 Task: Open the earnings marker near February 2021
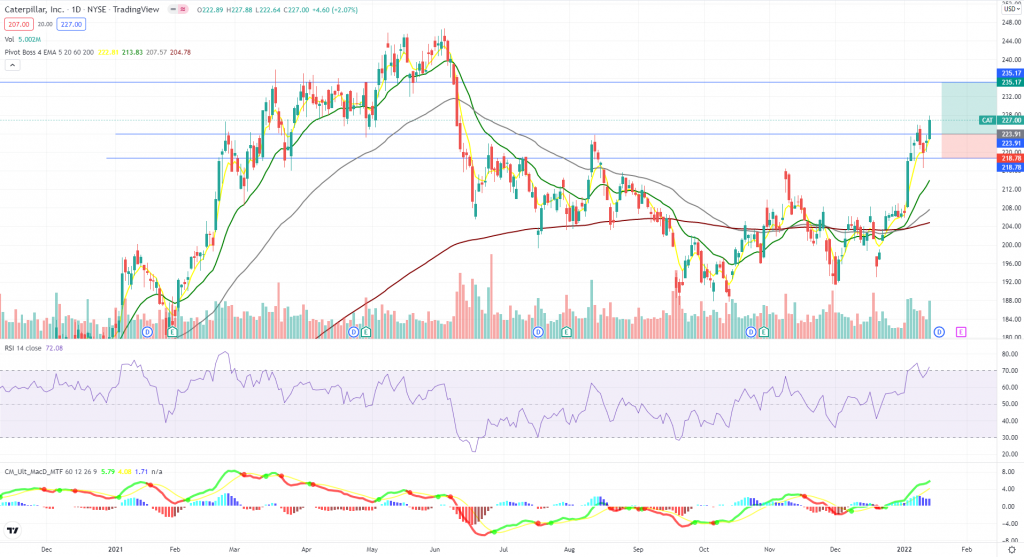click(172, 332)
